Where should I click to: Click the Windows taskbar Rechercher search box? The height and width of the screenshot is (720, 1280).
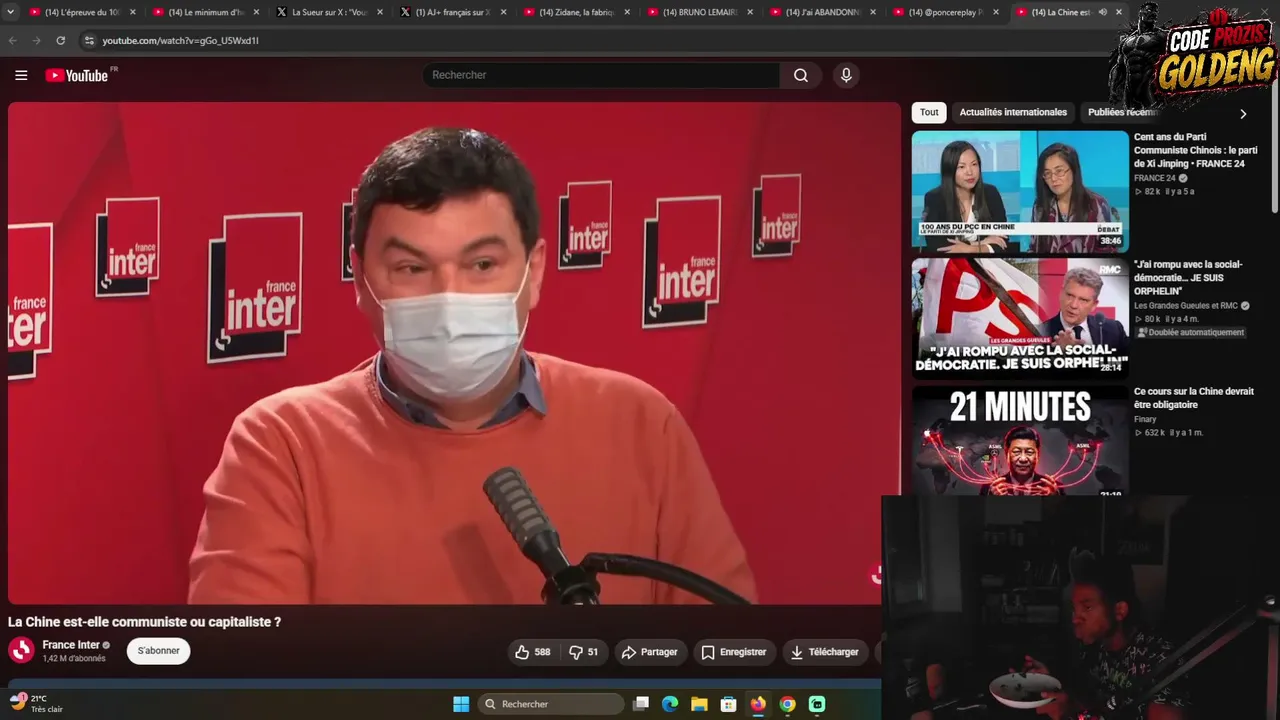[552, 704]
